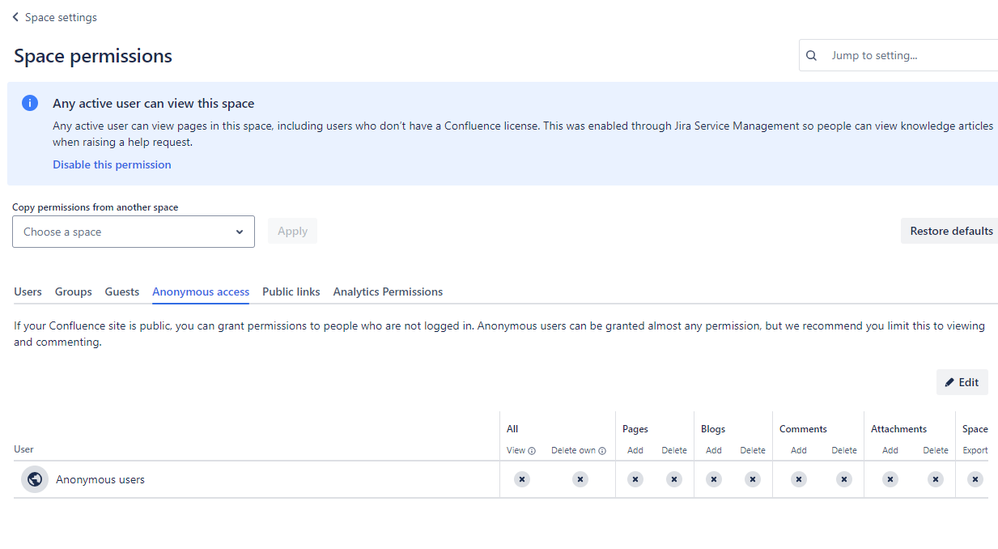This screenshot has height=549, width=998.
Task: Click the Pages Add permission X icon
Action: [x=635, y=479]
